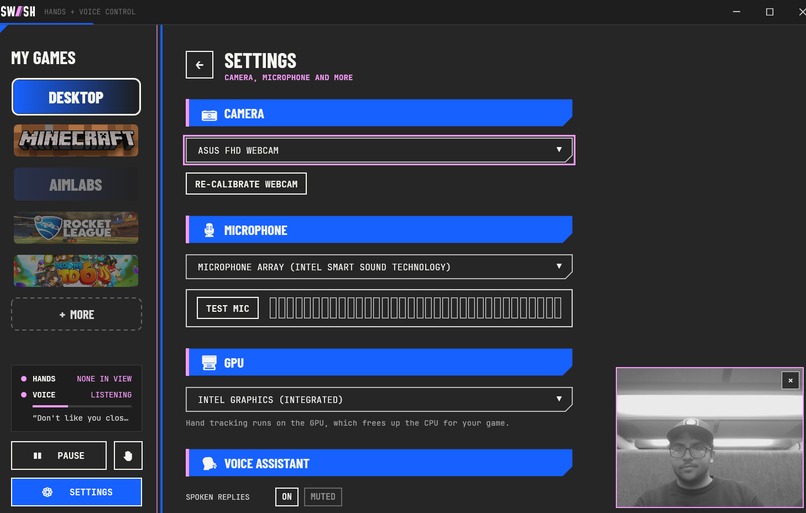Viewport: 806px width, 513px height.
Task: Click the microphone icon in Microphone header
Action: 209,230
